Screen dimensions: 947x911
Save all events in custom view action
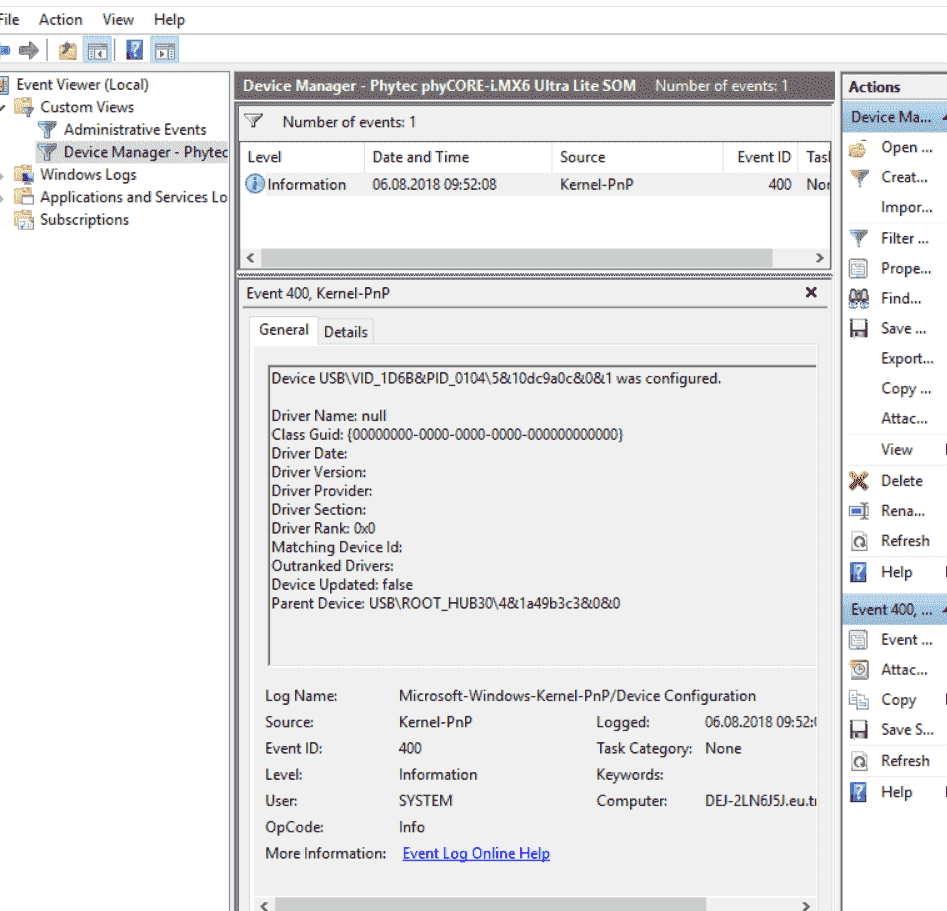888,329
